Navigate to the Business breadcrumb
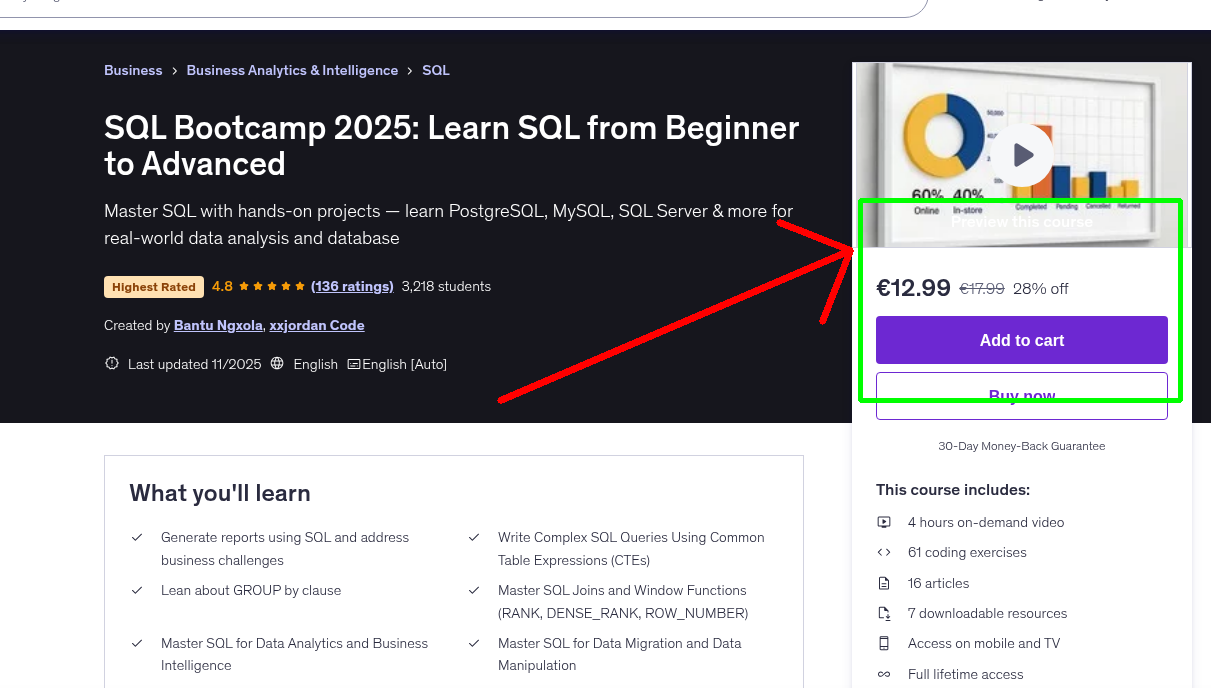 [133, 70]
